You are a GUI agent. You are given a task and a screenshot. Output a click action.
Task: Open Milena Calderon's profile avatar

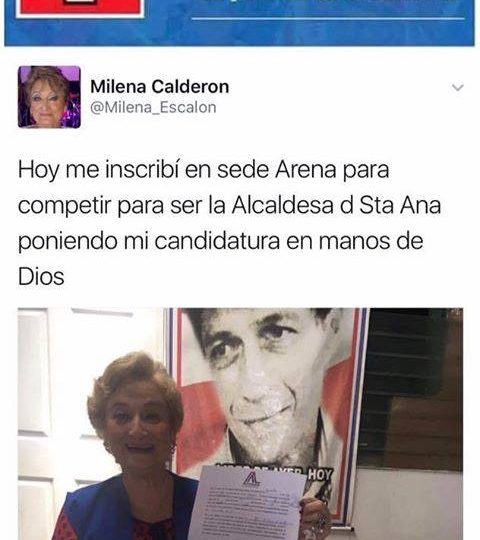(x=49, y=97)
